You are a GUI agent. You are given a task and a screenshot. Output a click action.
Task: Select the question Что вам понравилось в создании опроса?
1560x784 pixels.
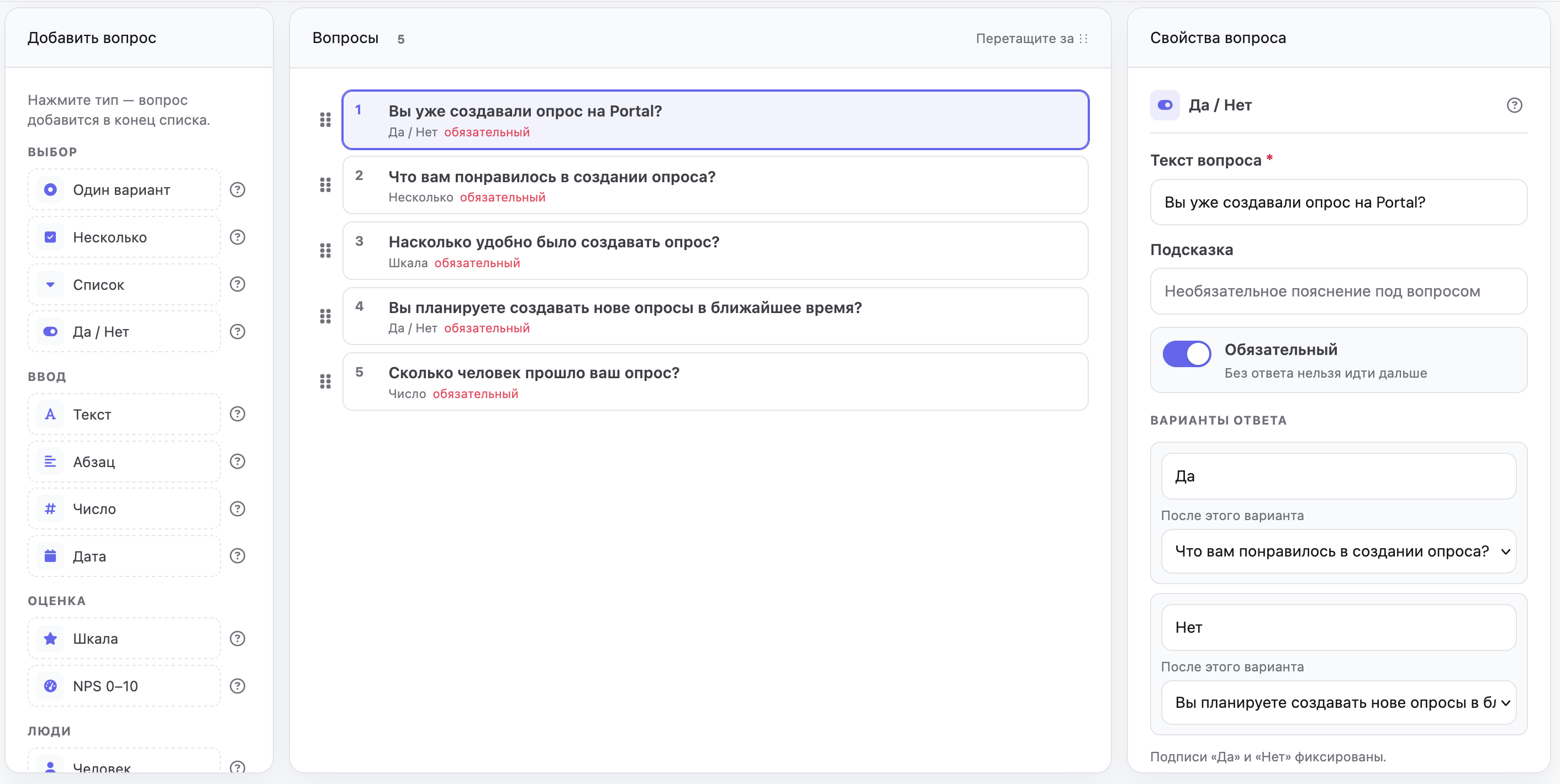[715, 186]
